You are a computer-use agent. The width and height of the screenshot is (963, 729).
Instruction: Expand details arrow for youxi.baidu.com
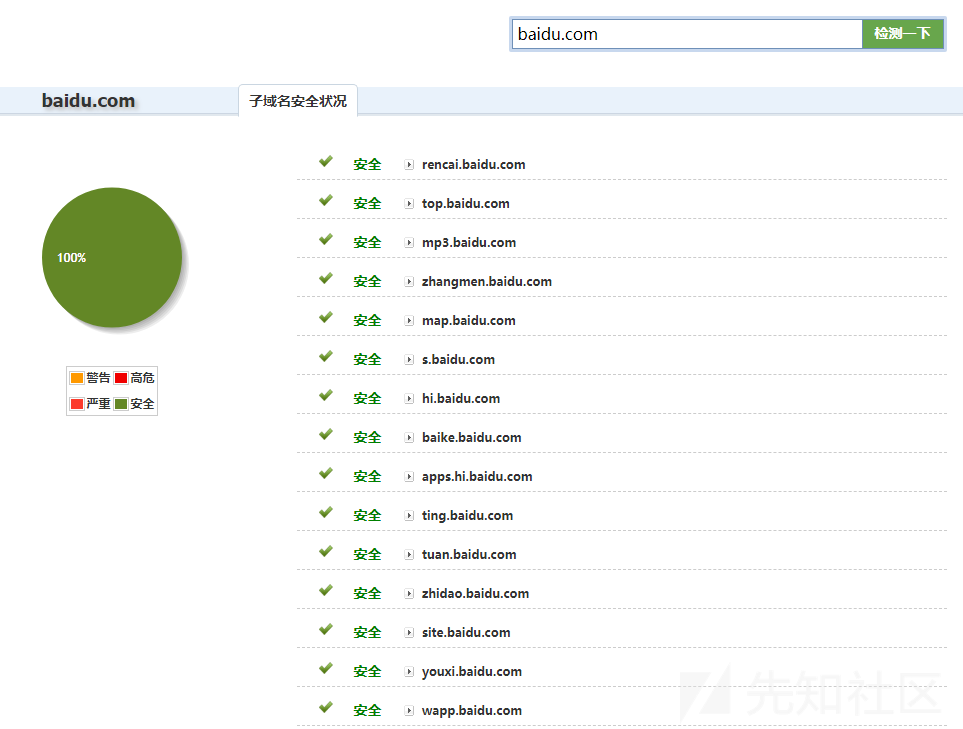[409, 672]
